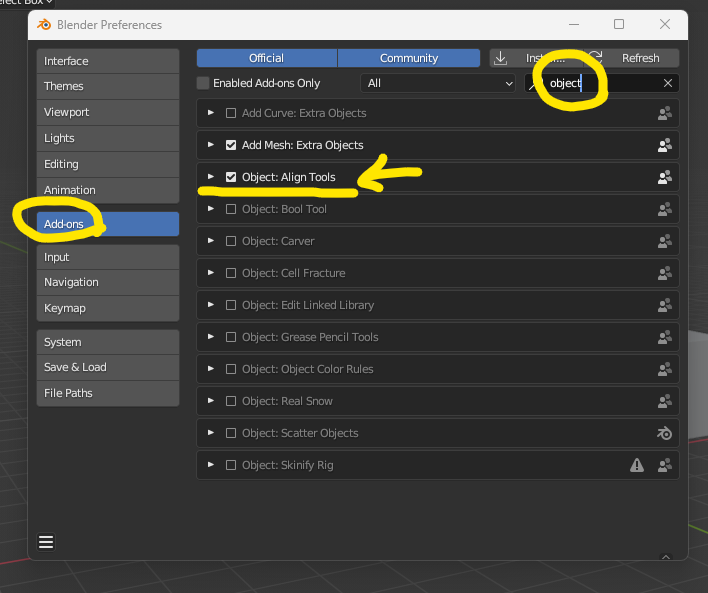Open the Interface preferences section
Image resolution: width=708 pixels, height=593 pixels.
[x=108, y=61]
